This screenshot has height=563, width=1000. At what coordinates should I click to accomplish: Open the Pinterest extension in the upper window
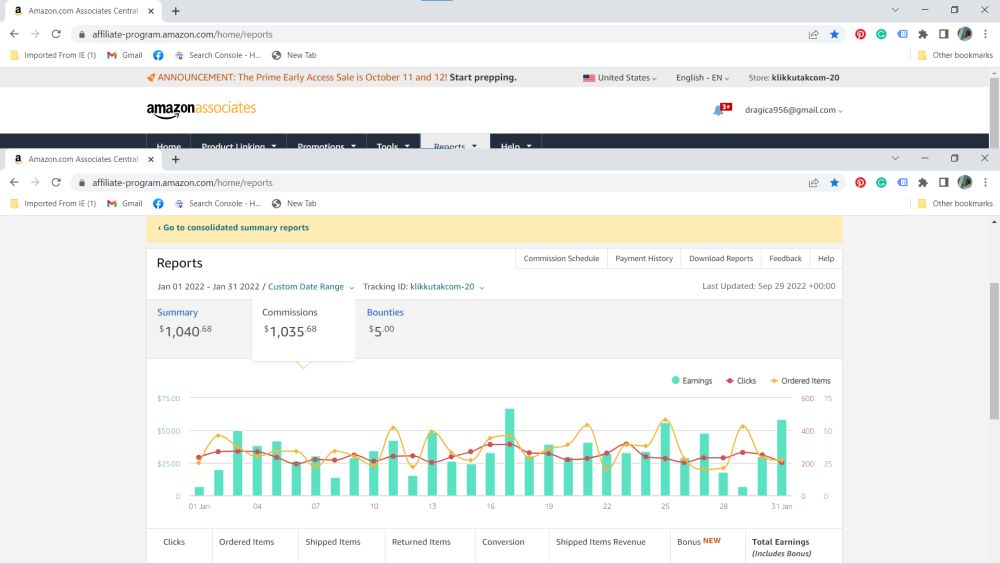coord(860,34)
